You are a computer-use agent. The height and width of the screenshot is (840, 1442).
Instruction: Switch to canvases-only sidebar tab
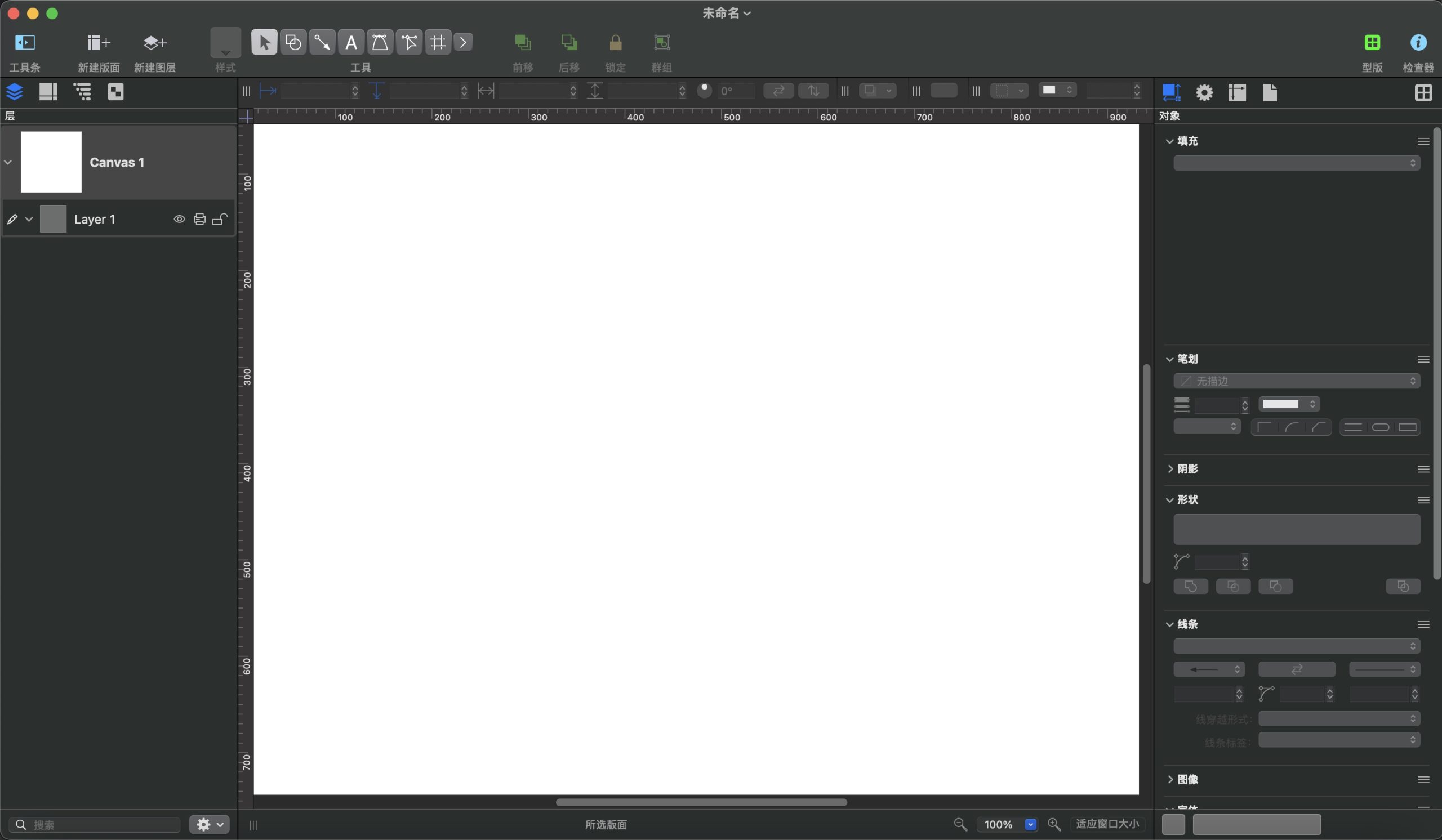point(48,92)
